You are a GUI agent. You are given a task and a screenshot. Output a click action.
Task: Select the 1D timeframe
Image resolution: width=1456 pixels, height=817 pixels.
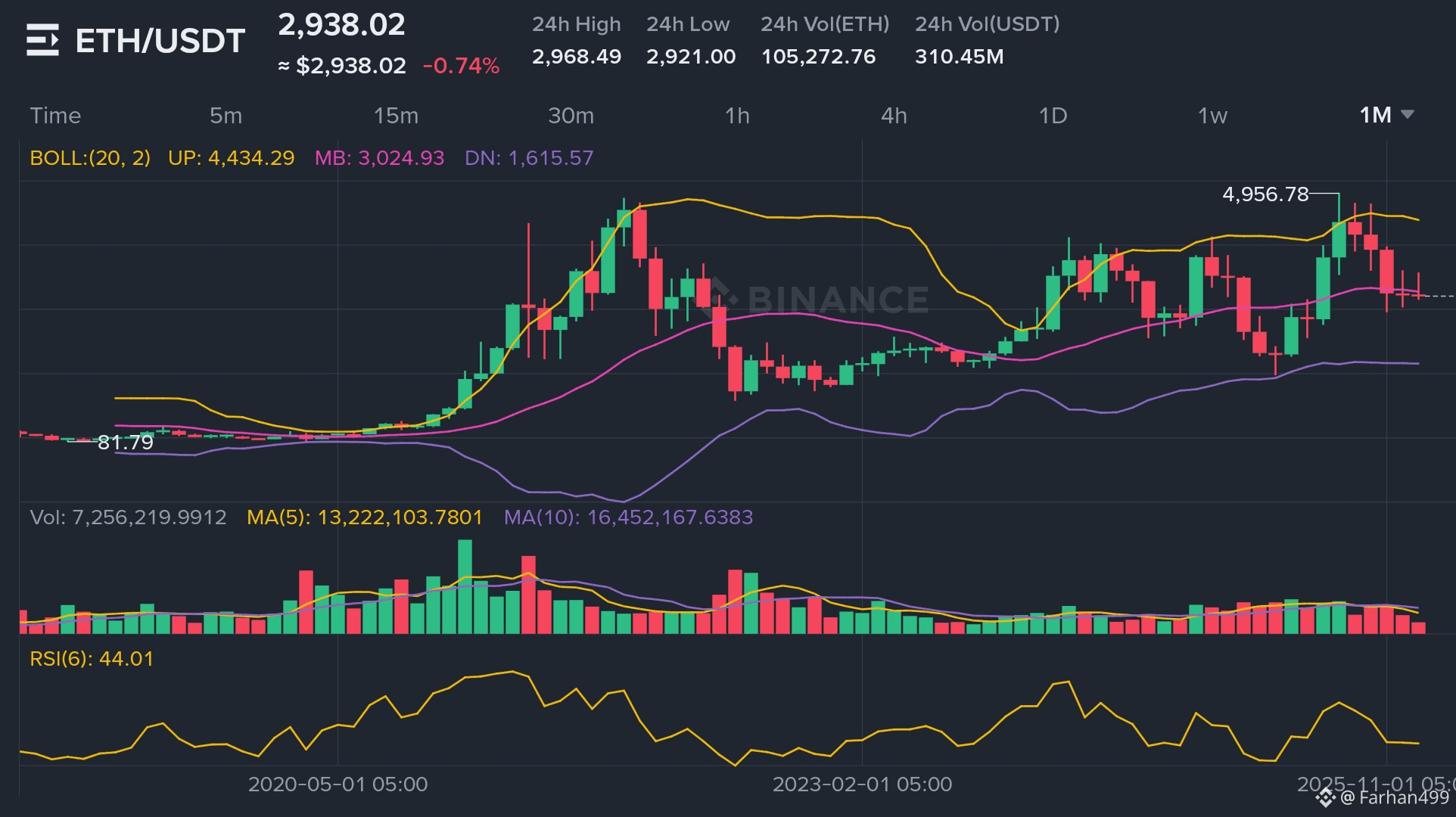(1053, 116)
